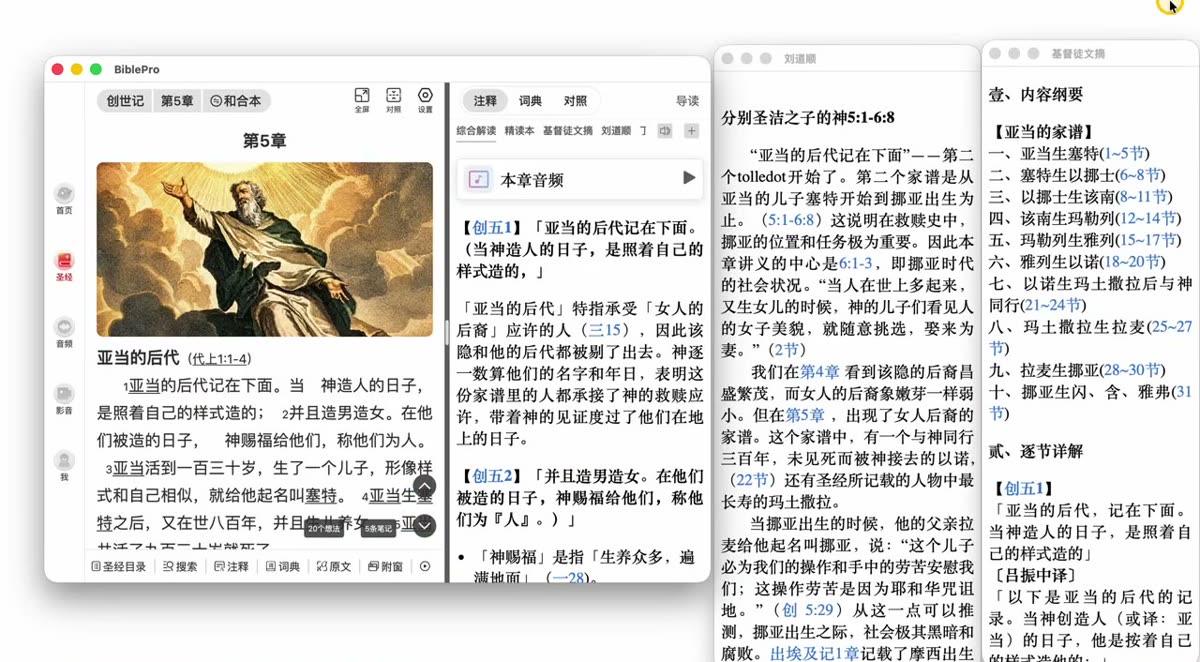Open 出埃及记1章 link in 刘道顺 window
Viewport: 1200px width, 662px height.
point(814,654)
